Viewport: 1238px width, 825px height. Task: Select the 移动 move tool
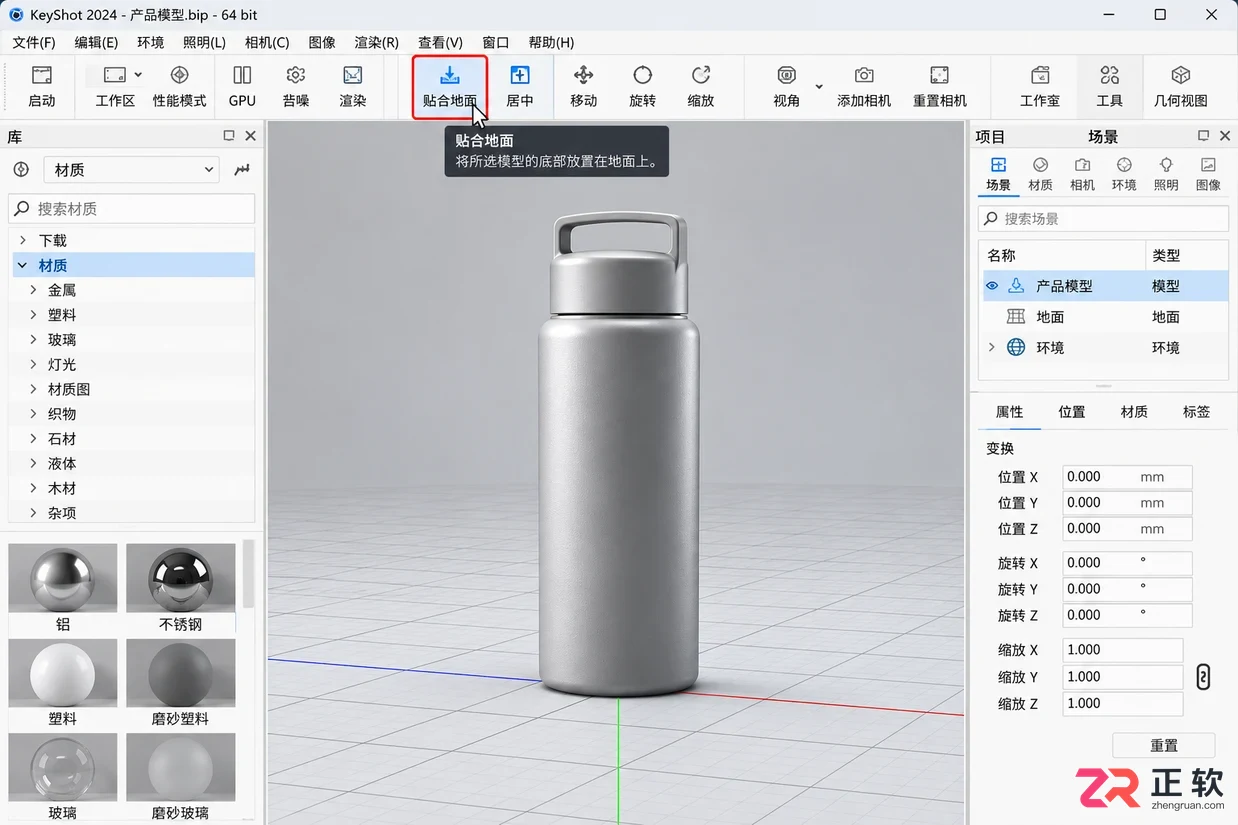click(584, 87)
